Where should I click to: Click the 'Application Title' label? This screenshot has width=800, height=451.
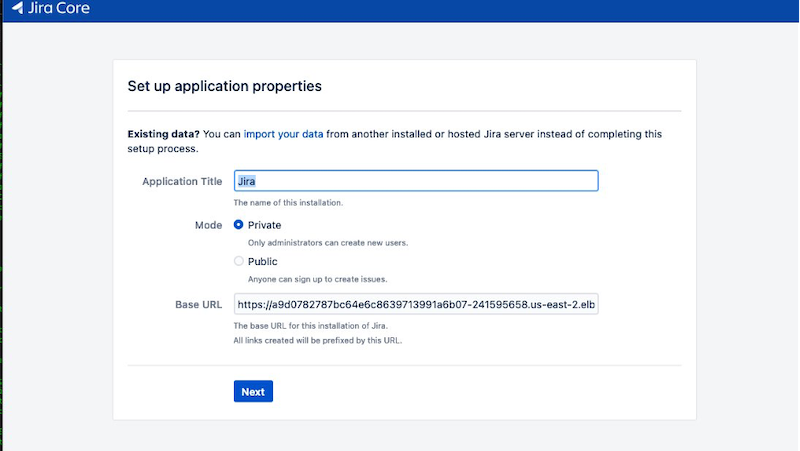[x=182, y=182]
